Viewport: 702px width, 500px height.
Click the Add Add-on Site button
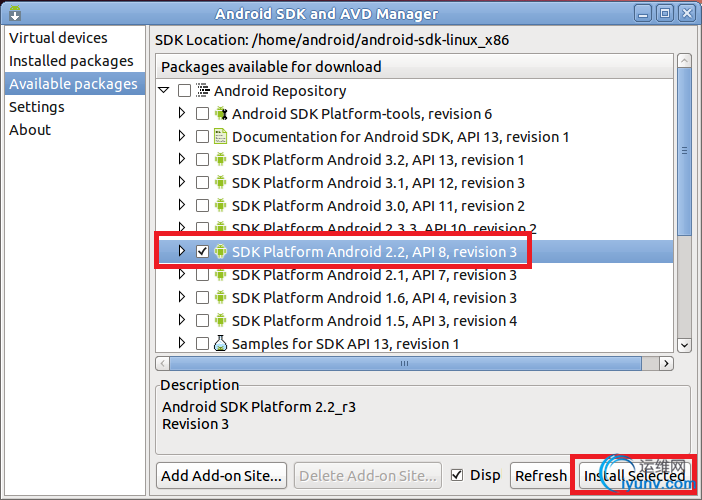pos(221,475)
